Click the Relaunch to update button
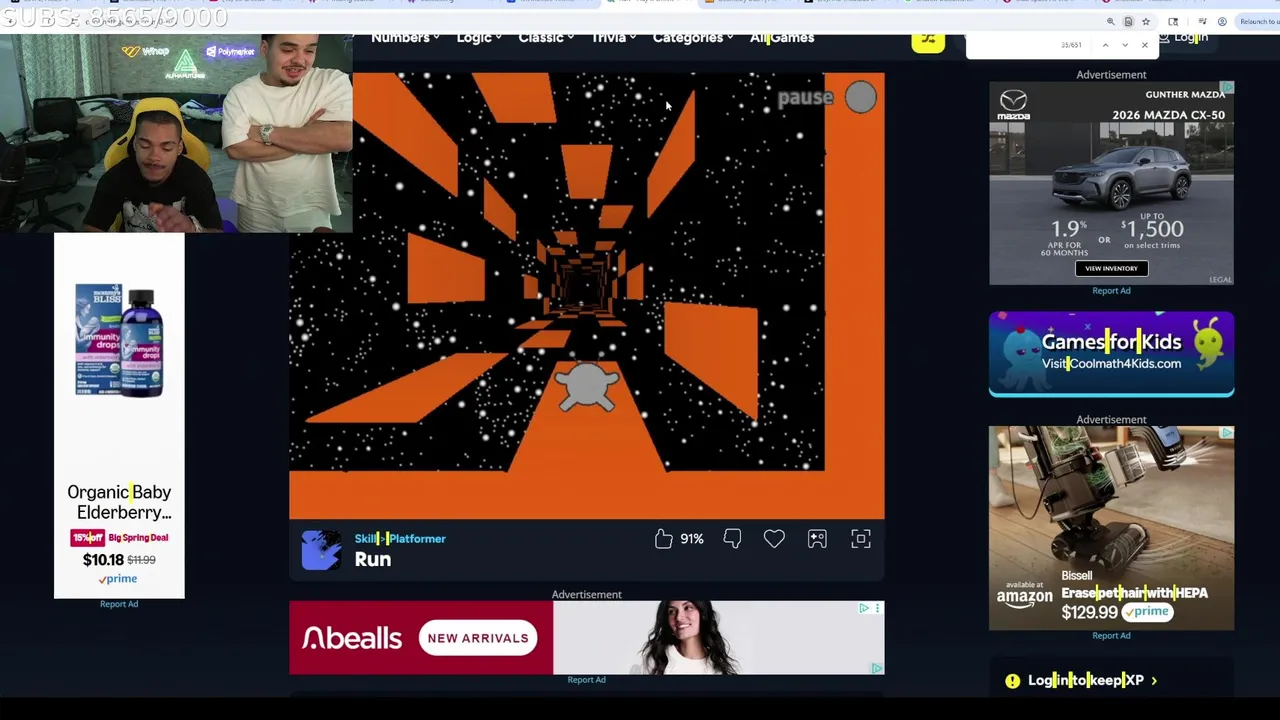 tap(1257, 21)
